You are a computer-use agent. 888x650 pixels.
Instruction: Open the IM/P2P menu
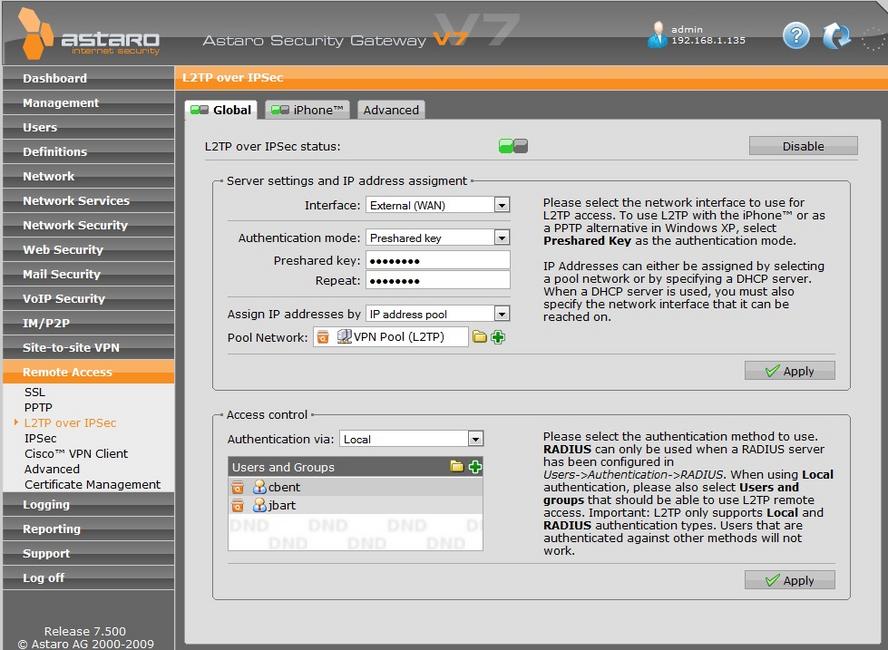88,323
